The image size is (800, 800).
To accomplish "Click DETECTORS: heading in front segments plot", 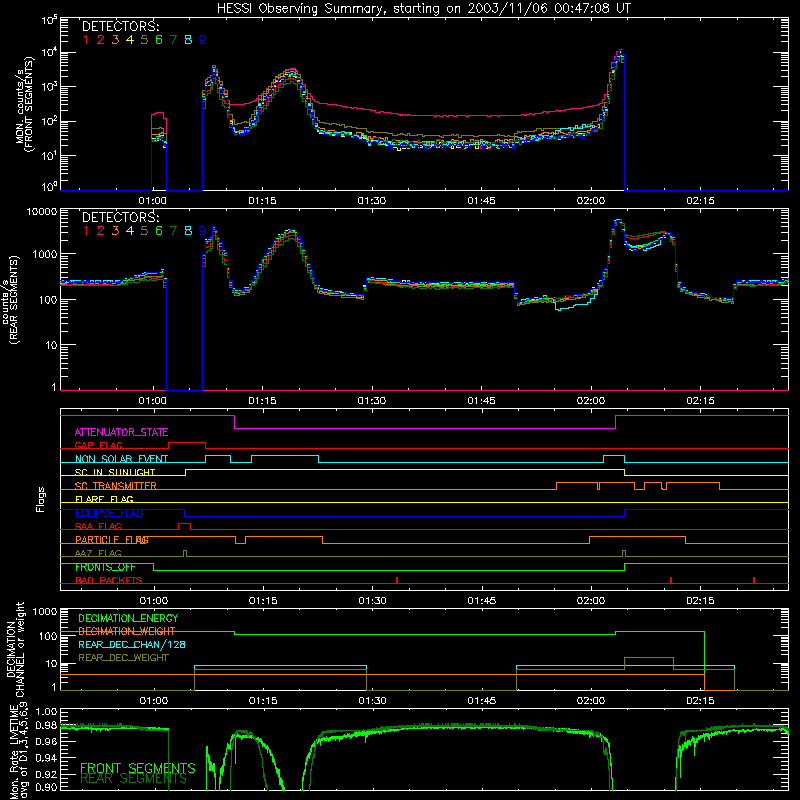I will pyautogui.click(x=121, y=26).
